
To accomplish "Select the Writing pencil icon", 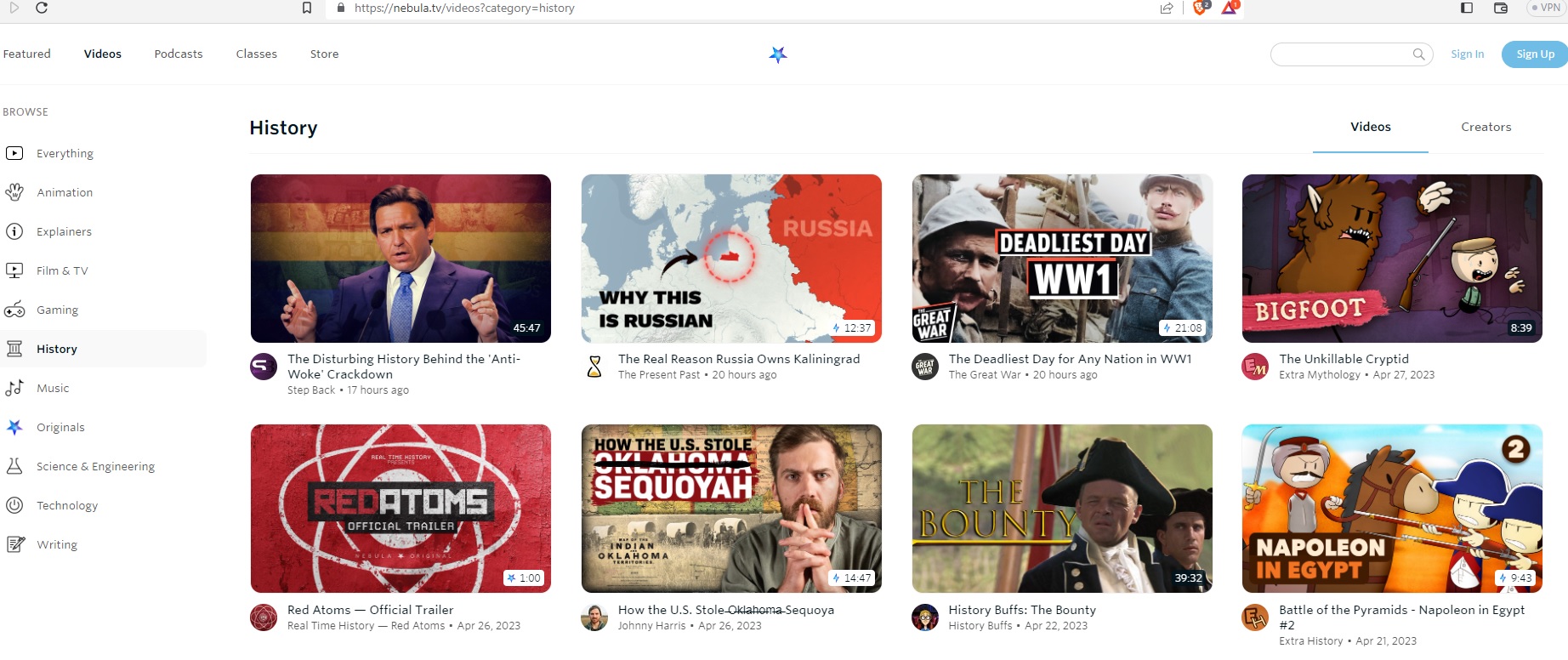I will click(x=14, y=544).
